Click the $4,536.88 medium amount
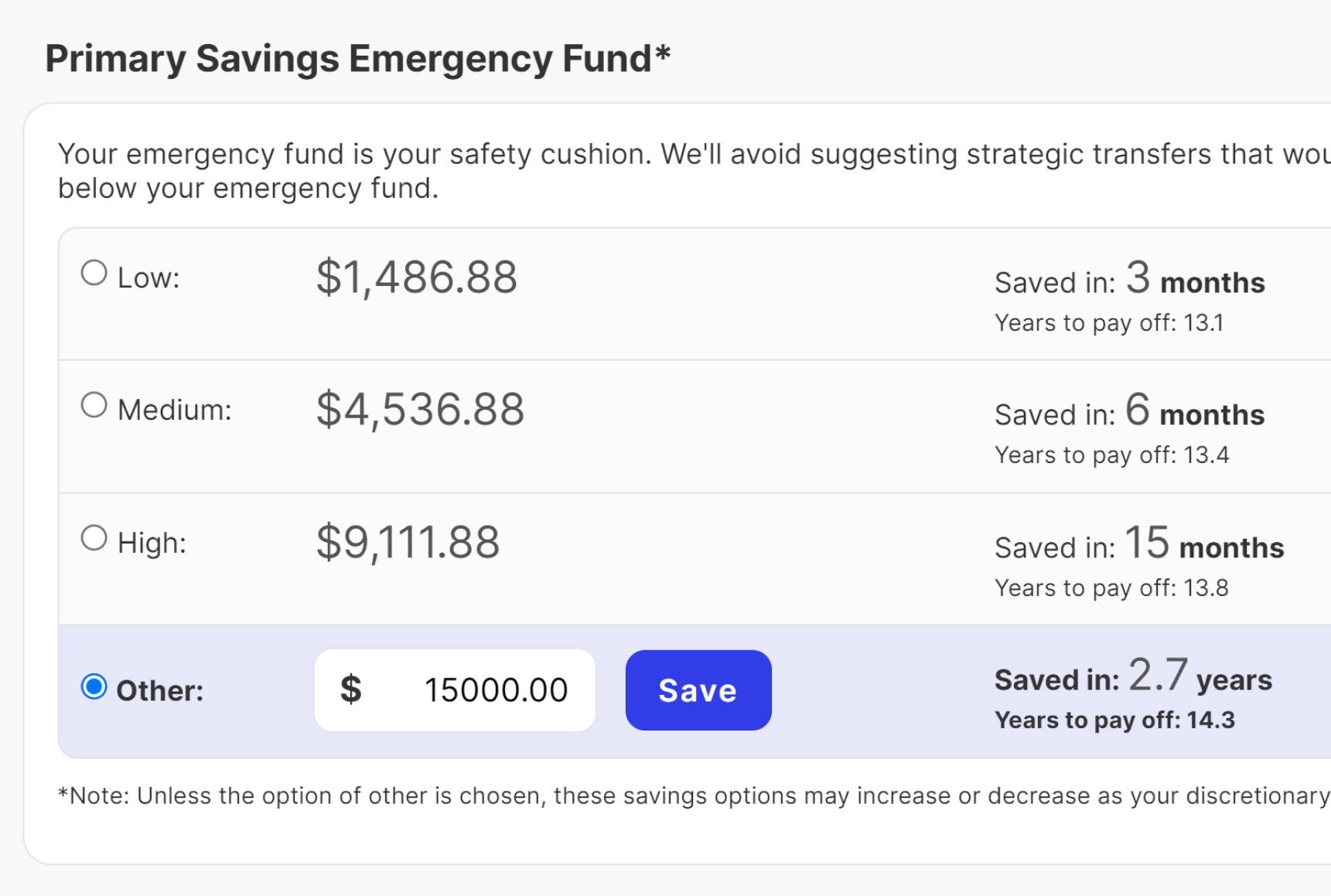1331x896 pixels. coord(420,410)
